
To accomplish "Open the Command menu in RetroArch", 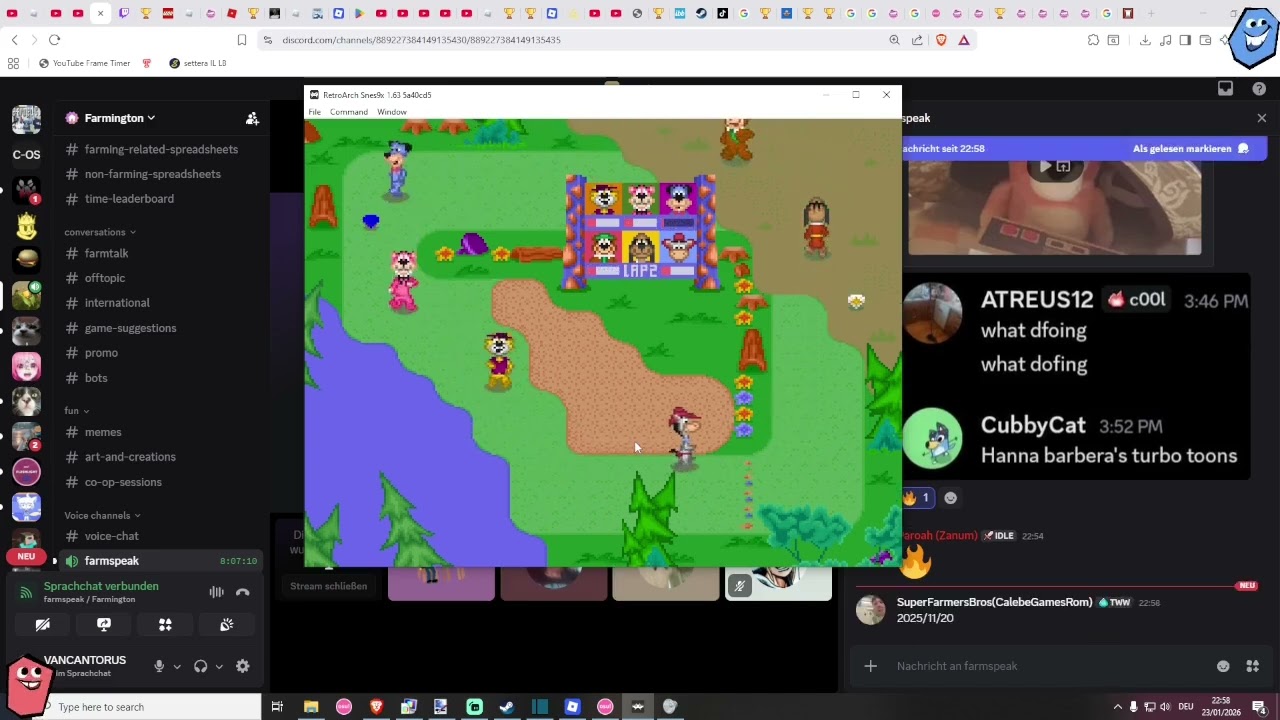I will point(349,112).
